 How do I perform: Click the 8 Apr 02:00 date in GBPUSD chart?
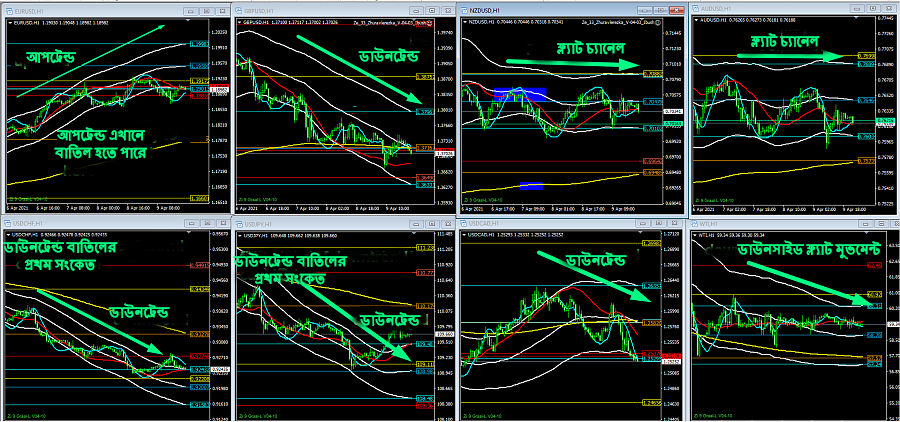(x=337, y=208)
